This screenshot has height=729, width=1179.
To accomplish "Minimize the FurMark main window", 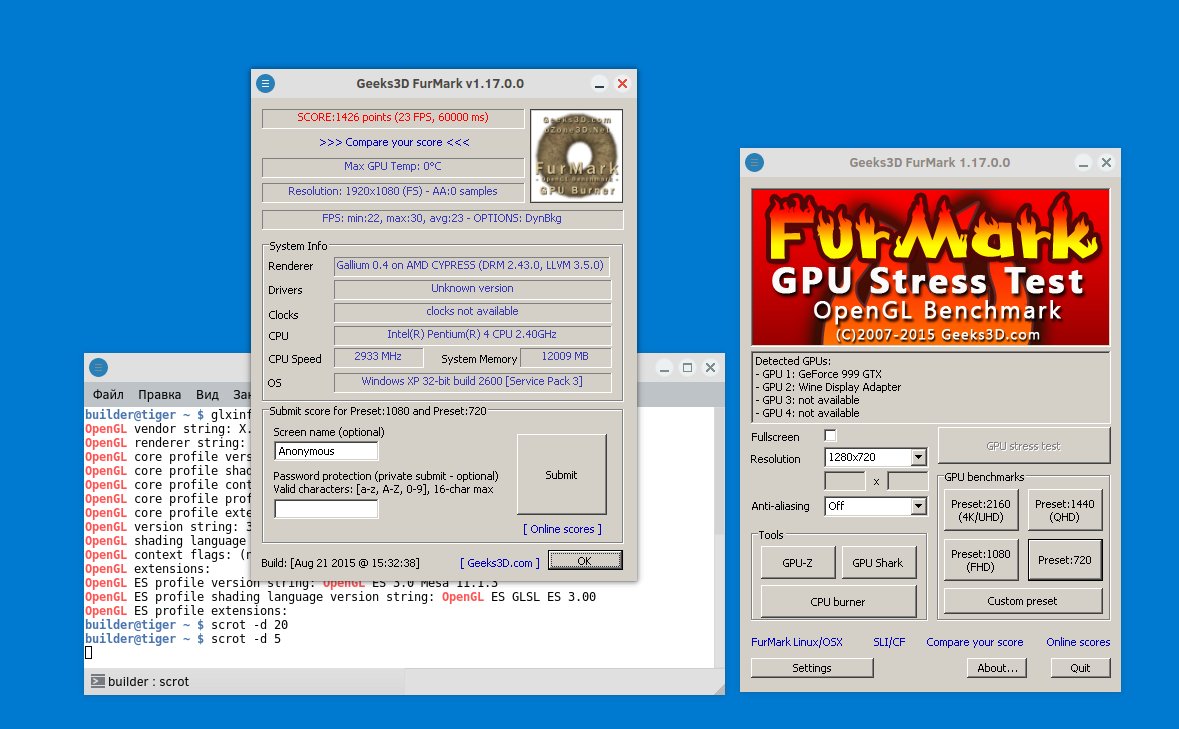I will [1084, 162].
